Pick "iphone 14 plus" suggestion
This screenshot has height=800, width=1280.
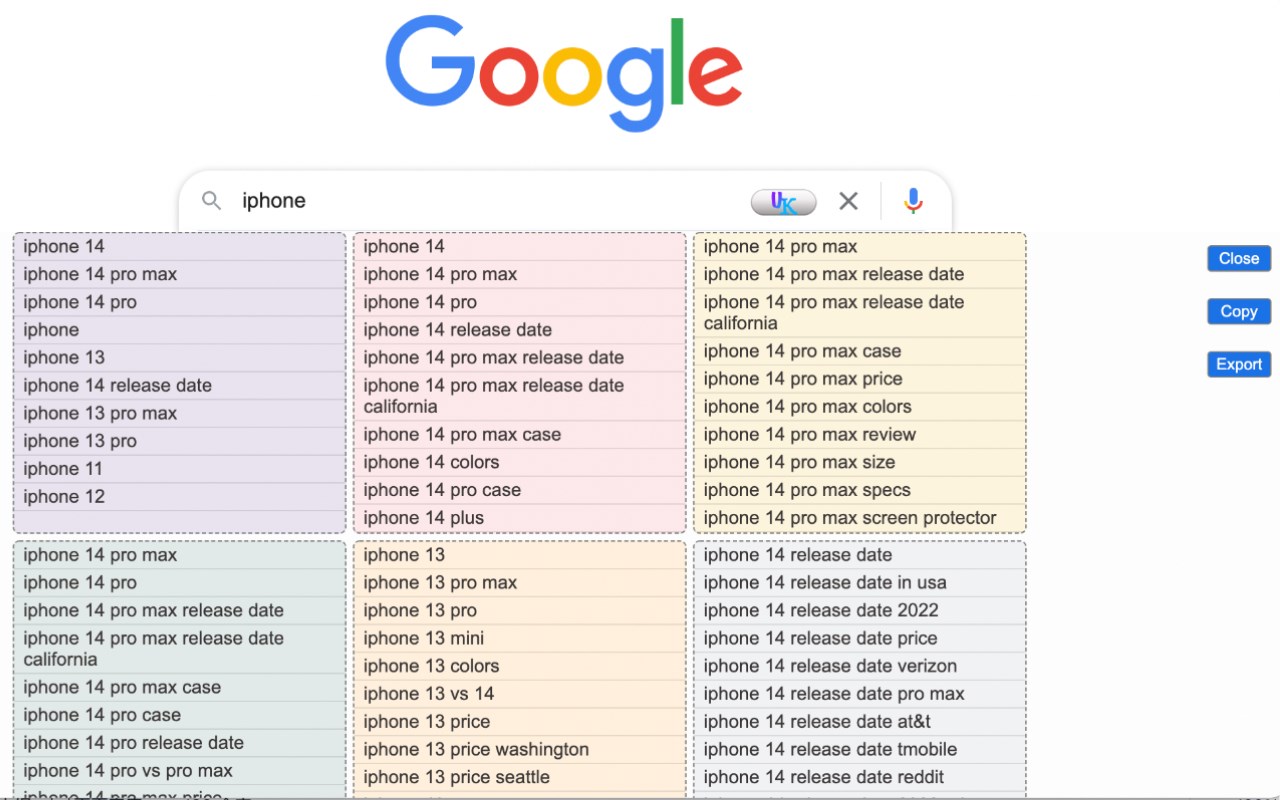pos(423,518)
